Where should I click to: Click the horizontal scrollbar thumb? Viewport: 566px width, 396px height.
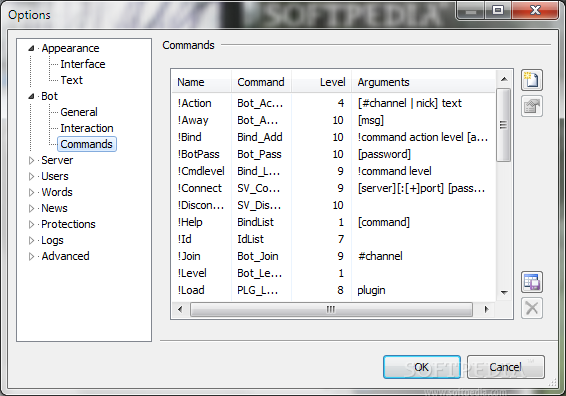[x=331, y=309]
